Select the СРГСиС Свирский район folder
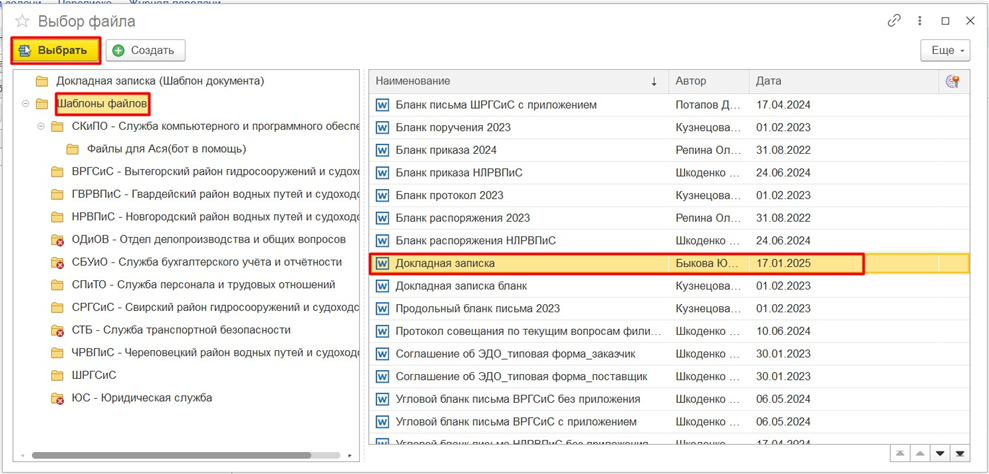Image resolution: width=989 pixels, height=474 pixels. (x=215, y=307)
